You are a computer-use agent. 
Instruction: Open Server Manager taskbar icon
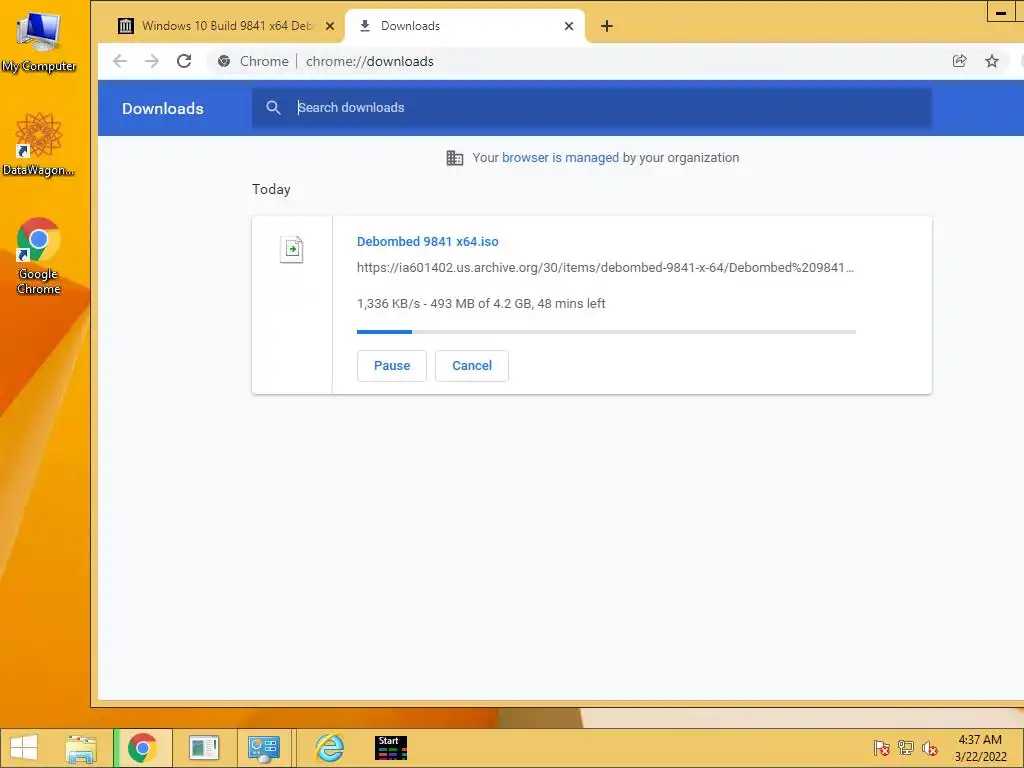pyautogui.click(x=204, y=748)
